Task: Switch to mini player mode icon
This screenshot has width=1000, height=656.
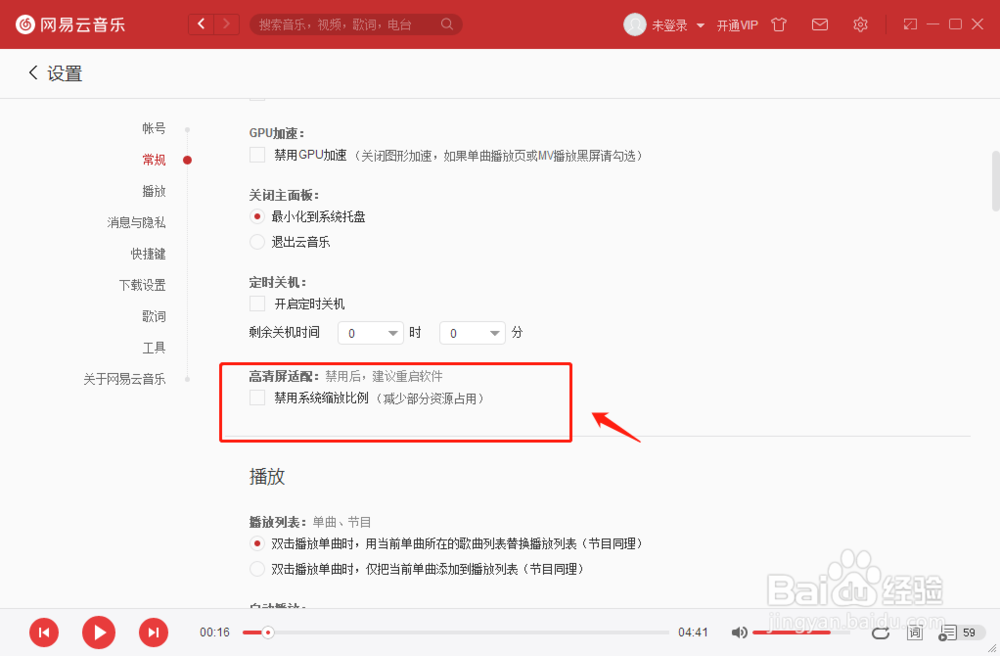Action: coord(910,24)
